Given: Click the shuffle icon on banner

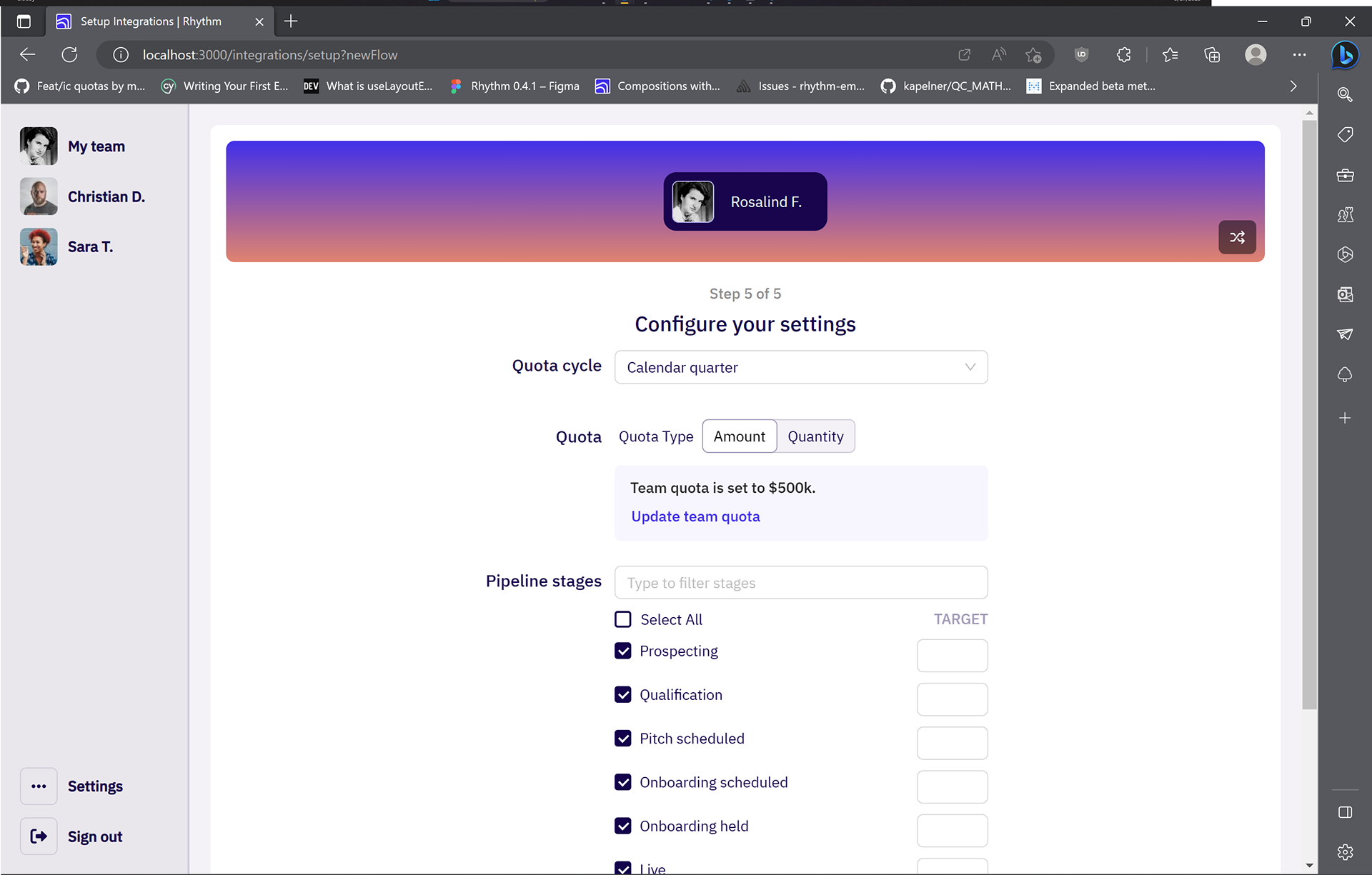Looking at the screenshot, I should 1237,237.
